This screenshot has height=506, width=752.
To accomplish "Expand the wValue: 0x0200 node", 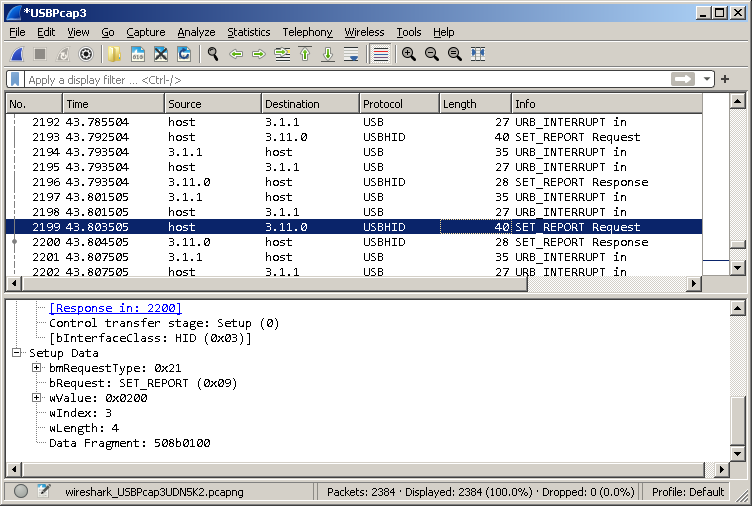I will point(36,398).
